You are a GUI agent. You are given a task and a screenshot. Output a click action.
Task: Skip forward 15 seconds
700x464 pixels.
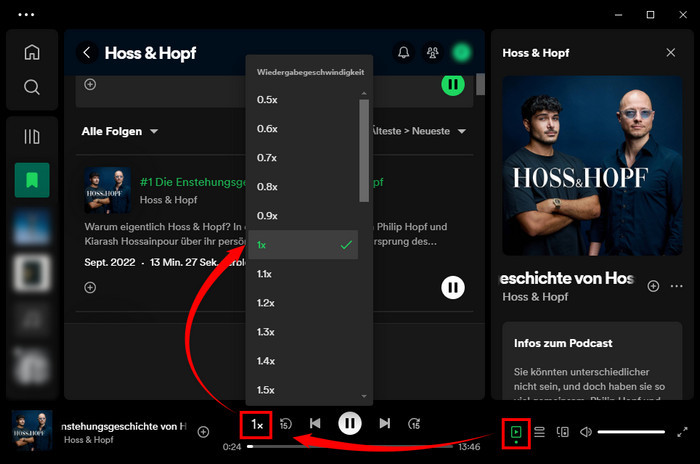pos(414,423)
